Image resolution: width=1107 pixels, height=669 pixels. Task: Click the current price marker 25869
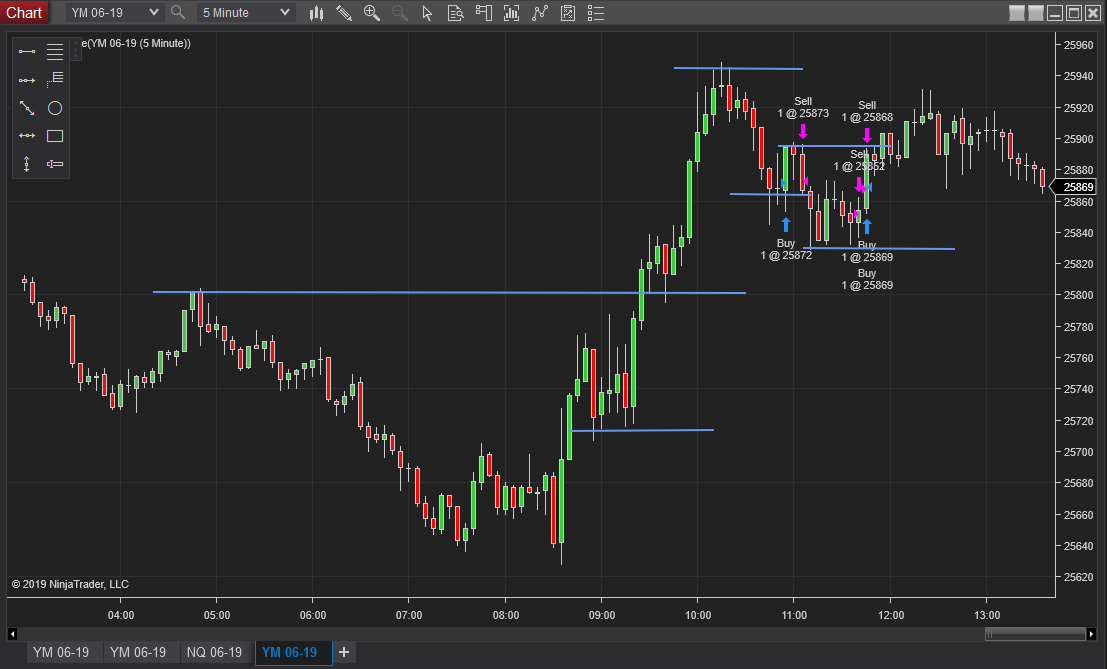point(1074,187)
